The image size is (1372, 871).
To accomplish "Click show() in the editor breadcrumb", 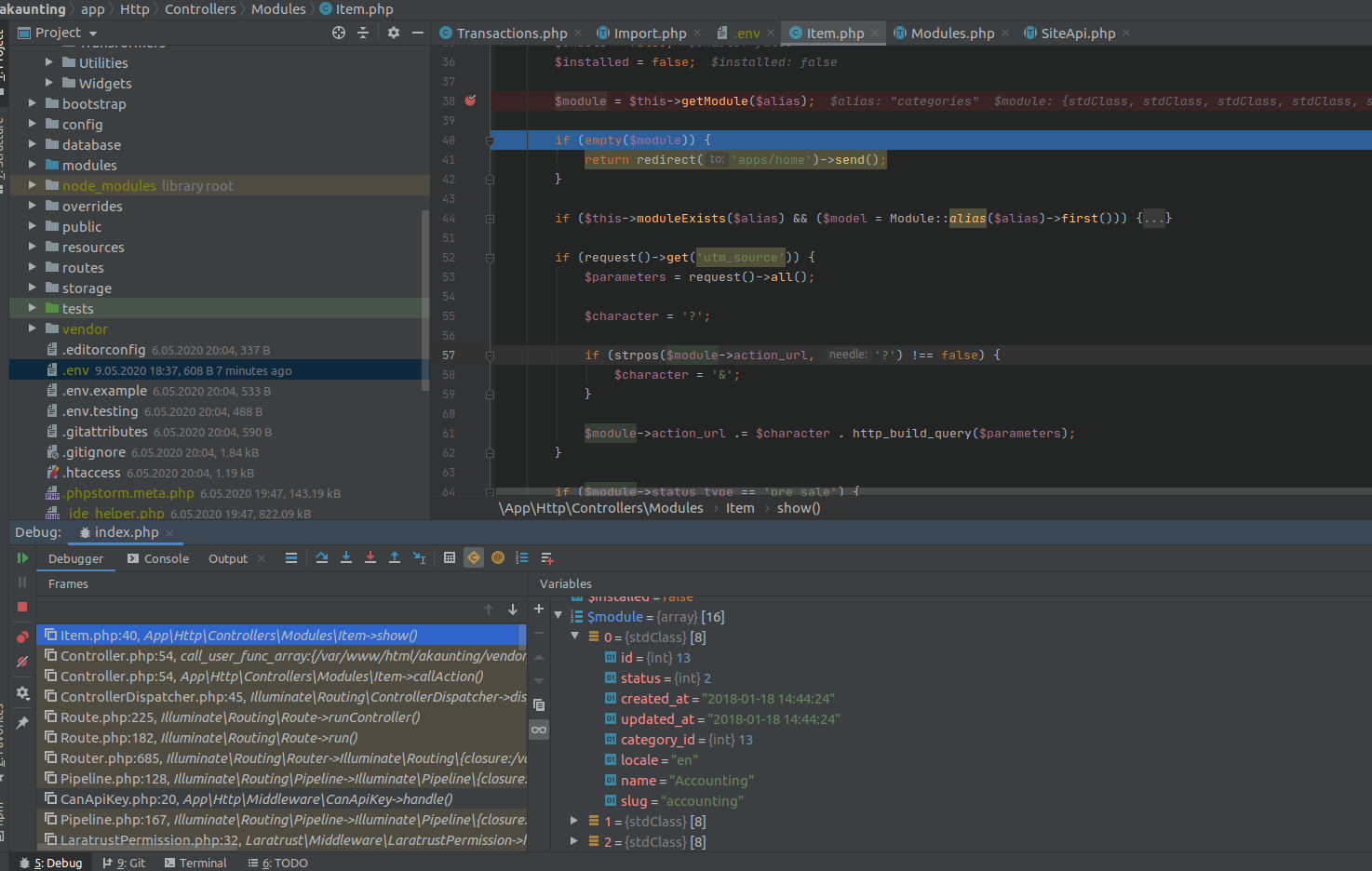I will [797, 508].
